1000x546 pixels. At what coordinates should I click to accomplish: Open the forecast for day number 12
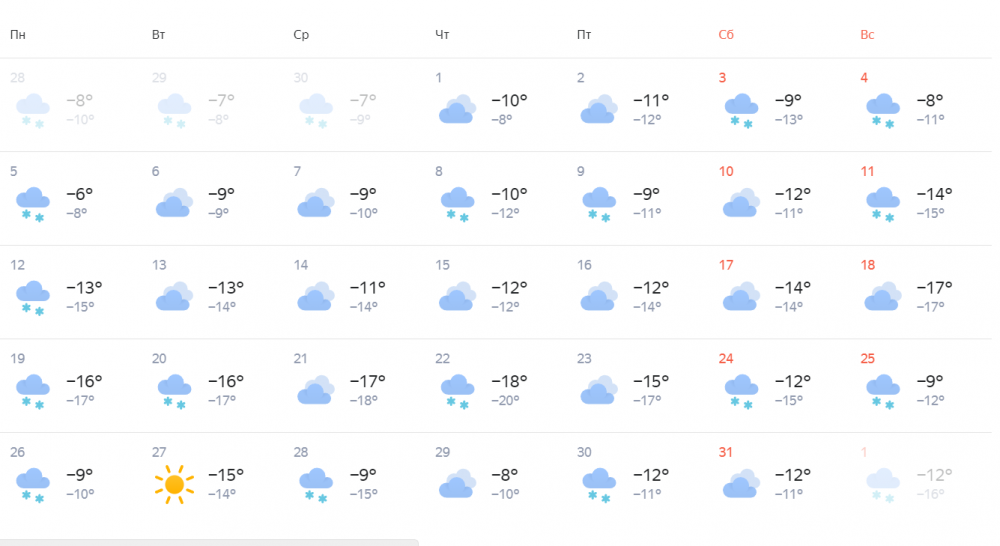(x=17, y=265)
